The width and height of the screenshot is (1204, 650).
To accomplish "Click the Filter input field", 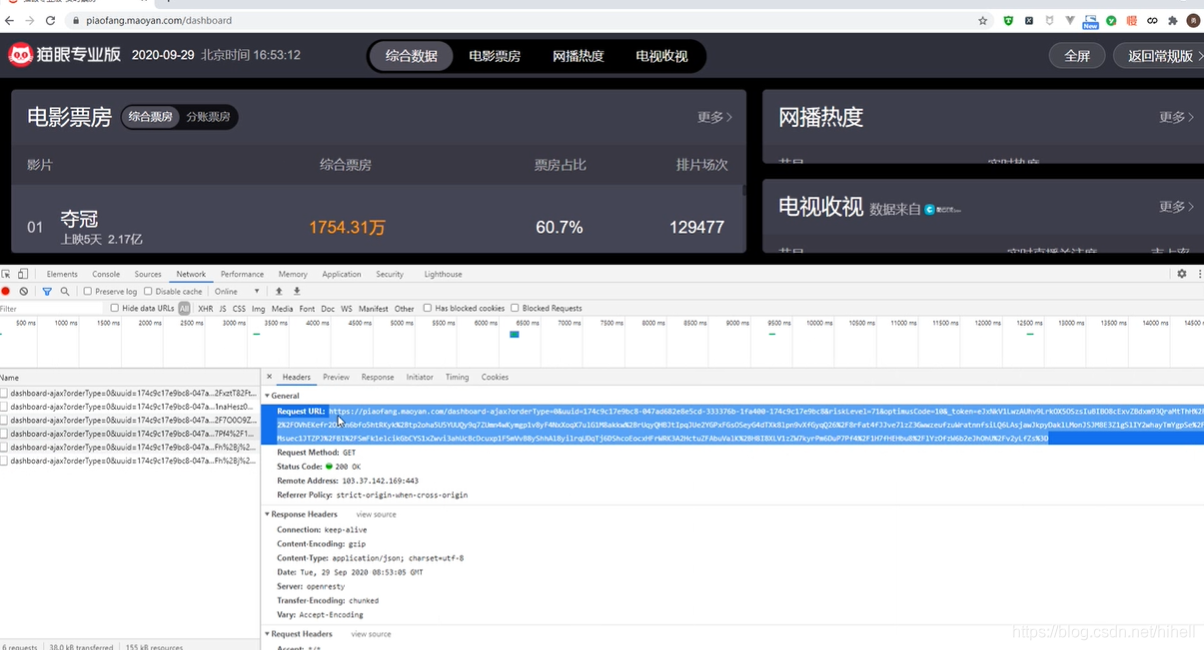I will [x=52, y=308].
